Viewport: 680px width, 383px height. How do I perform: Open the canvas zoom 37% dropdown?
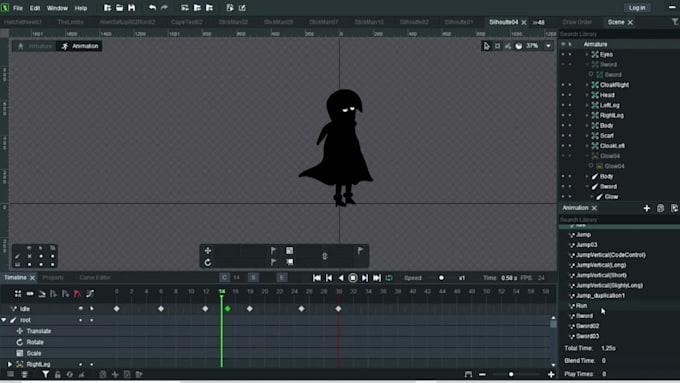(549, 46)
